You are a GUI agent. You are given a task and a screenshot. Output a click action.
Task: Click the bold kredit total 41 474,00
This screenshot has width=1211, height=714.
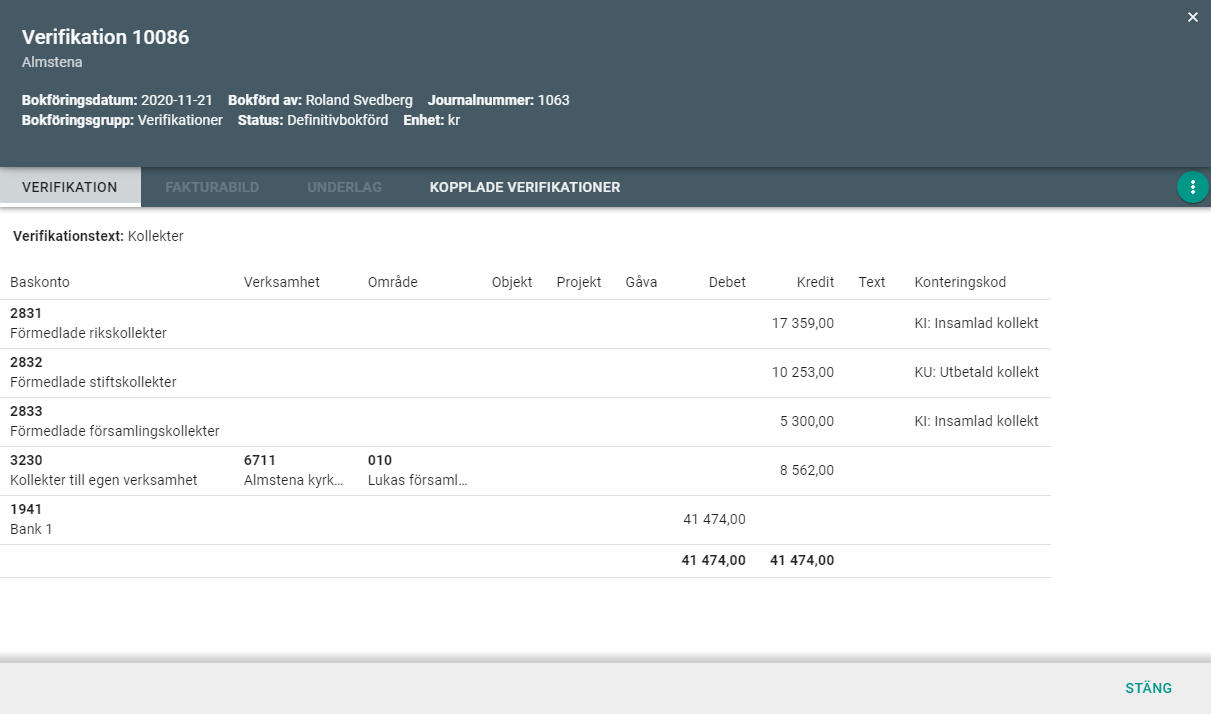802,560
